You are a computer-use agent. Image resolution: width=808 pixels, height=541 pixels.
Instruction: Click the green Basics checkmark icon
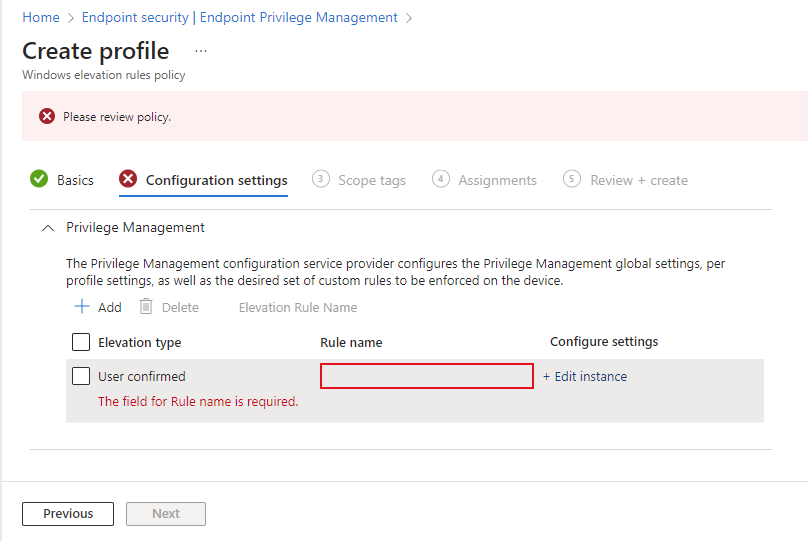[39, 179]
